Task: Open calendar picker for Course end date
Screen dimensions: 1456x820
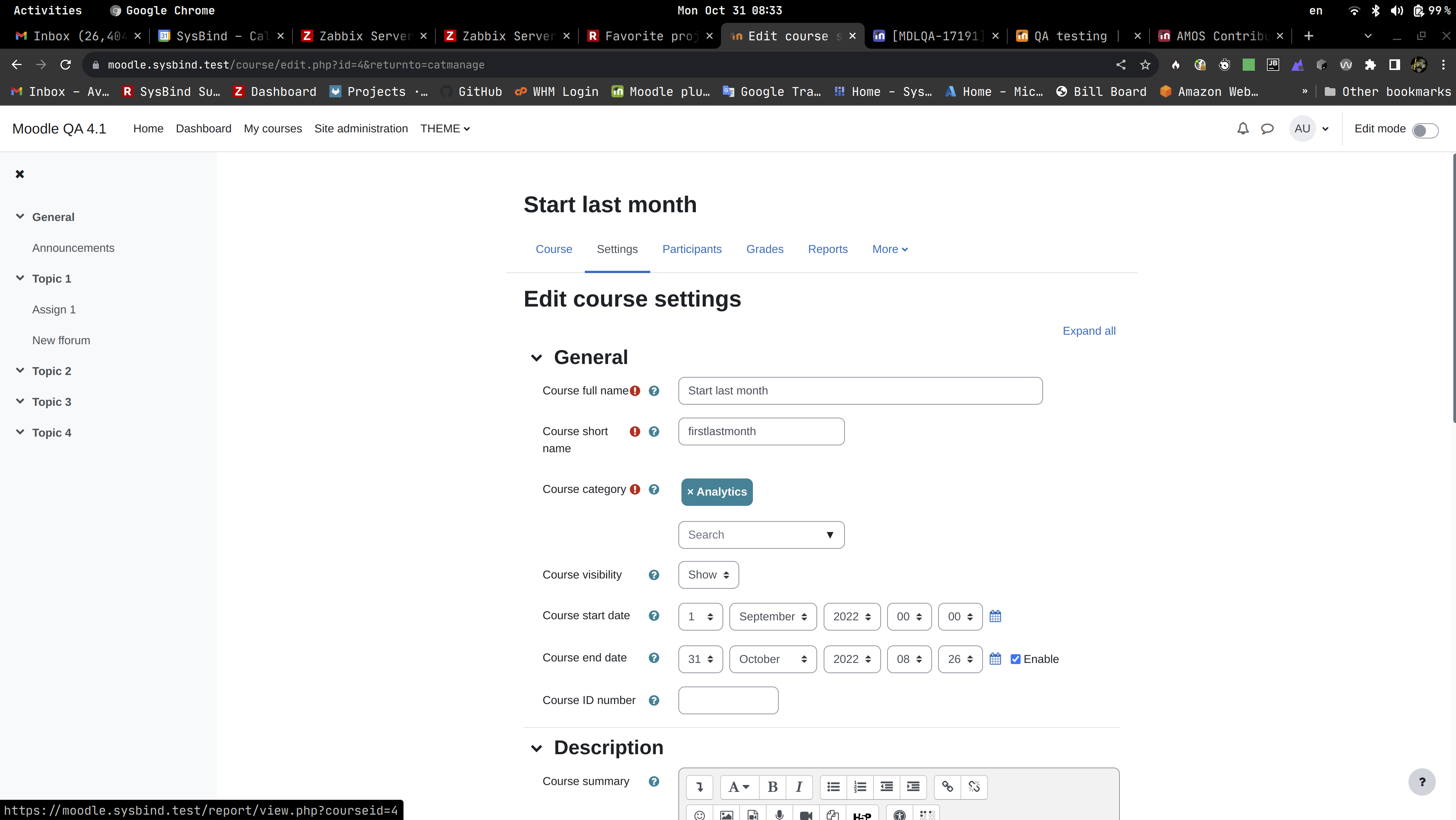Action: tap(996, 659)
